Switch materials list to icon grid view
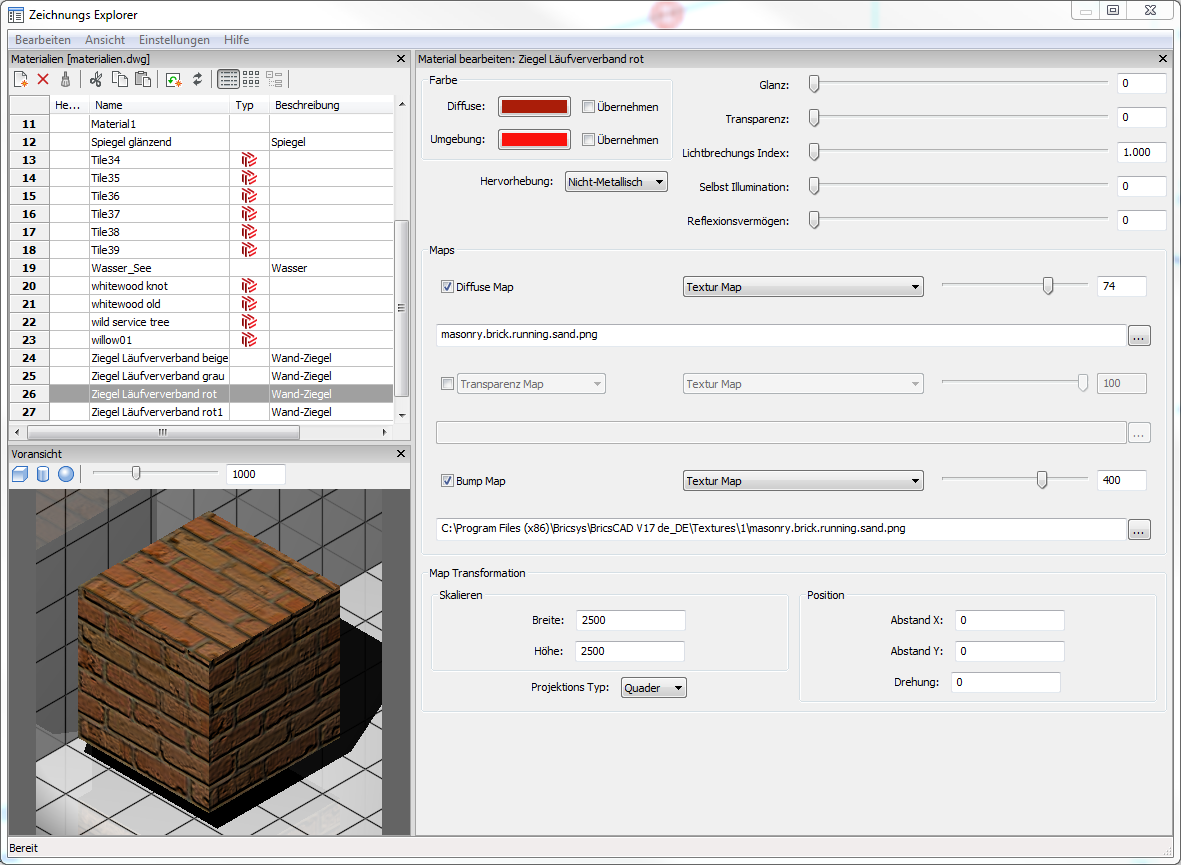 click(x=251, y=79)
